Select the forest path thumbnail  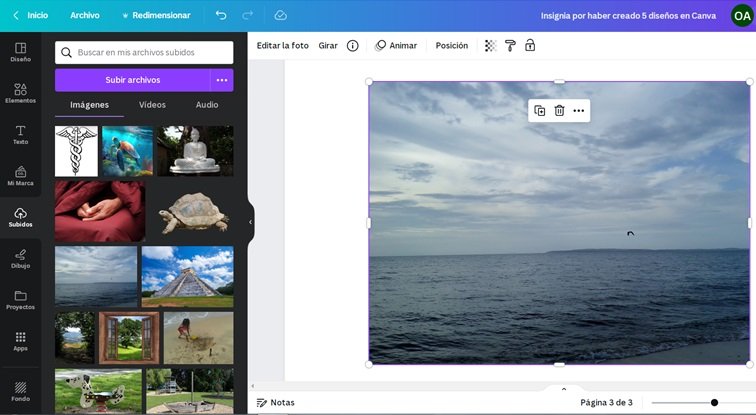click(x=75, y=338)
